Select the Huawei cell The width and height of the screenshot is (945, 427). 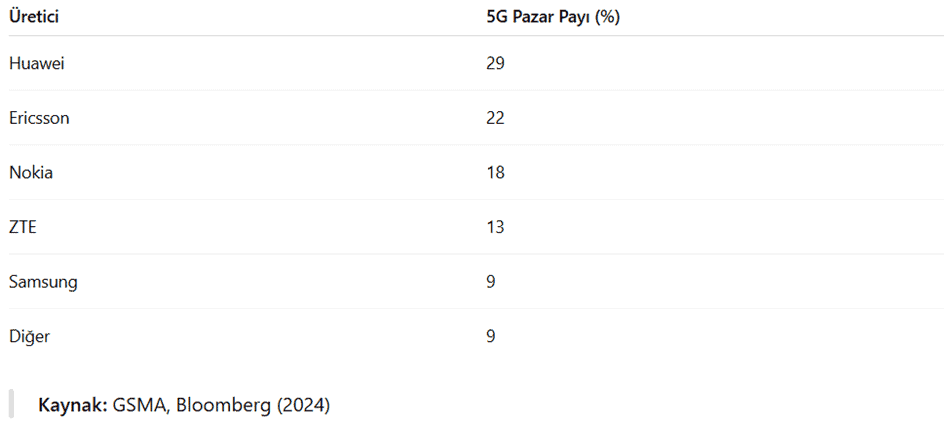[x=37, y=63]
